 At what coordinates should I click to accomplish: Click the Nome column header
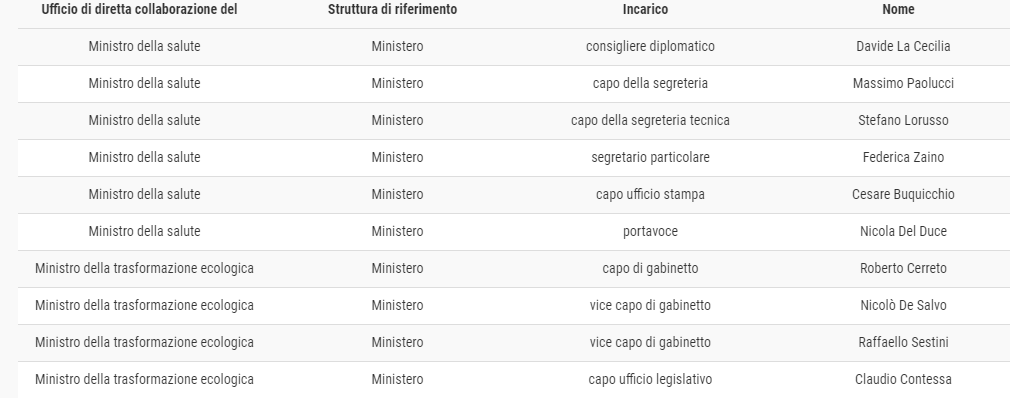tap(898, 10)
